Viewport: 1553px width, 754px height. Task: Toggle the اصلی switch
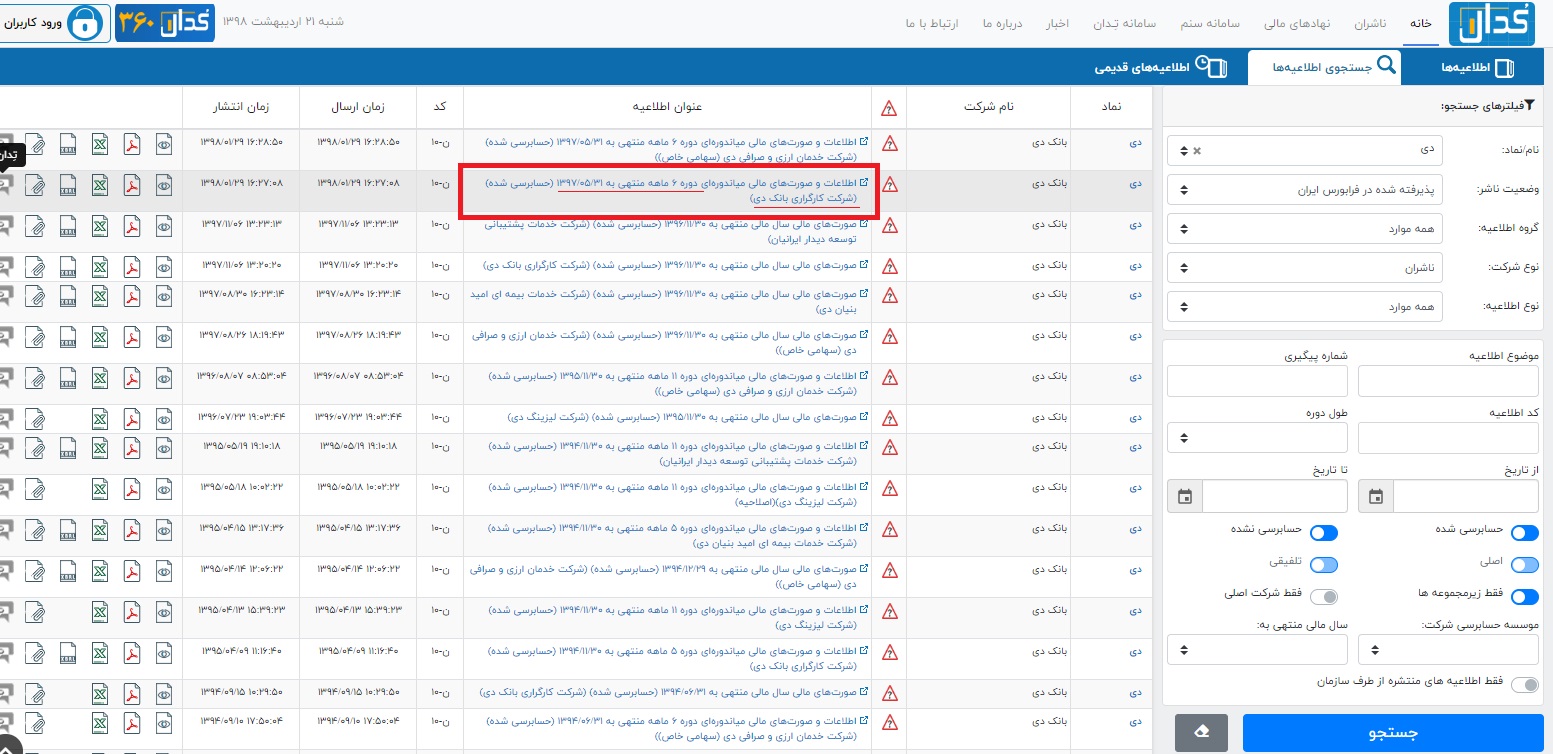pos(1524,565)
